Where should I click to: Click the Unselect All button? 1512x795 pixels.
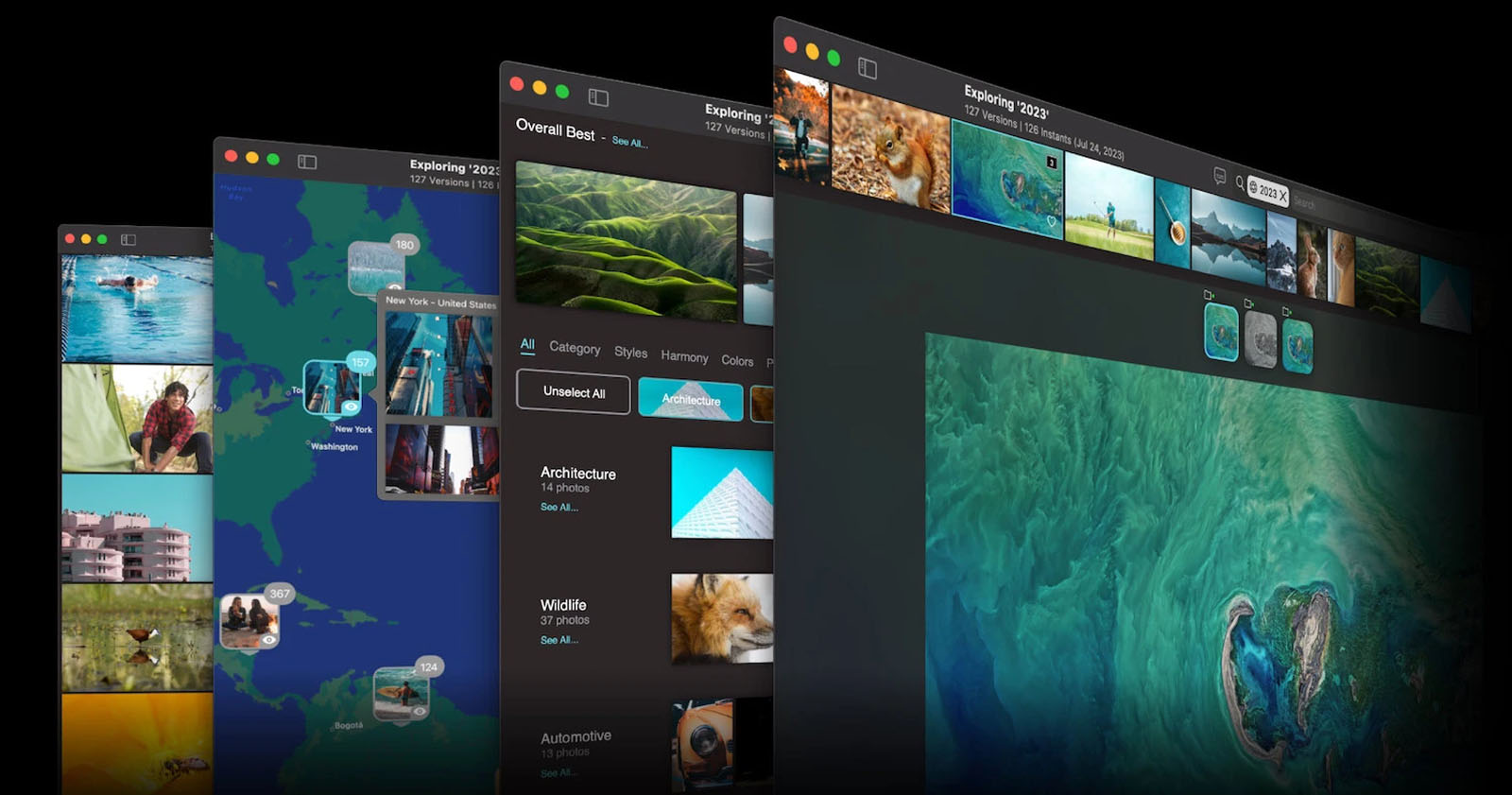click(574, 392)
